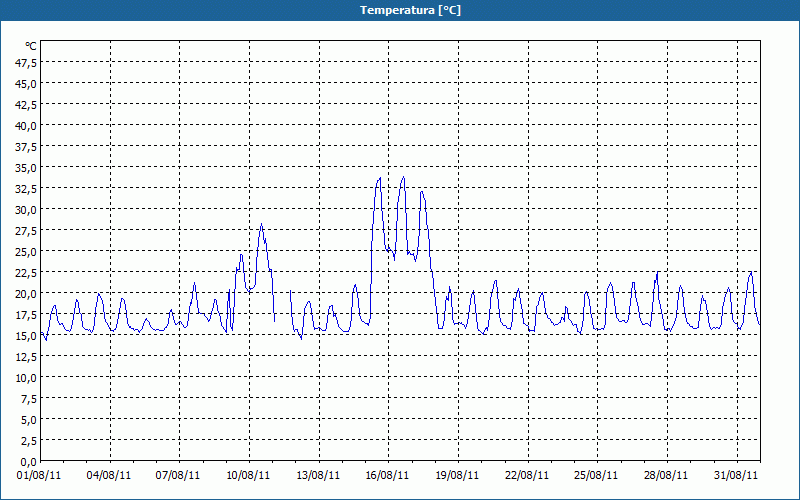The width and height of the screenshot is (800, 500).
Task: Select the 42,5 y-axis label
Action: point(26,105)
